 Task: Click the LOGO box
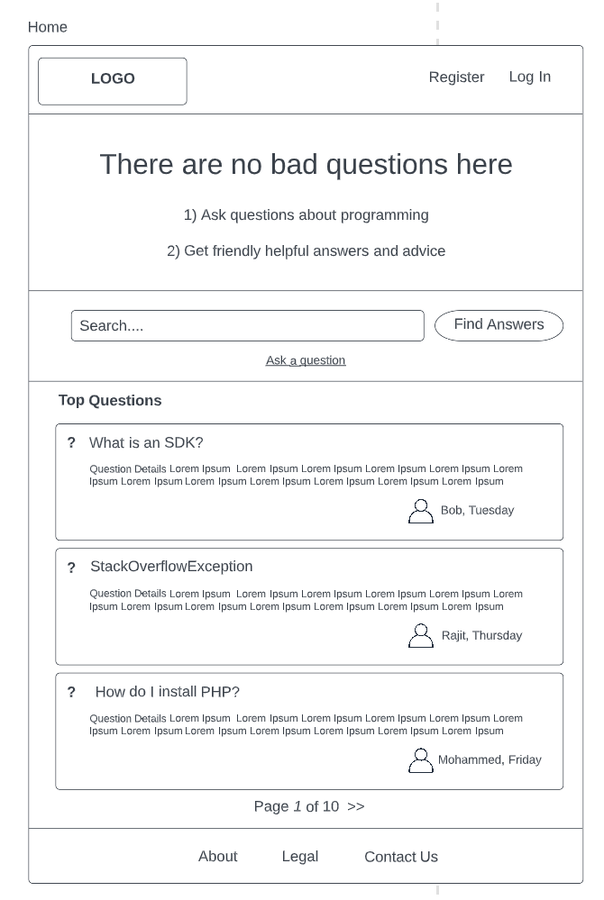(x=113, y=81)
